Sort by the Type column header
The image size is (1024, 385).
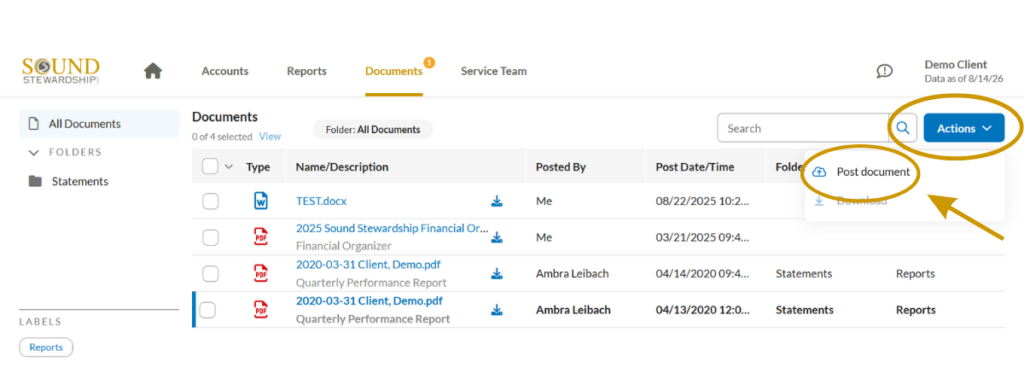click(258, 167)
